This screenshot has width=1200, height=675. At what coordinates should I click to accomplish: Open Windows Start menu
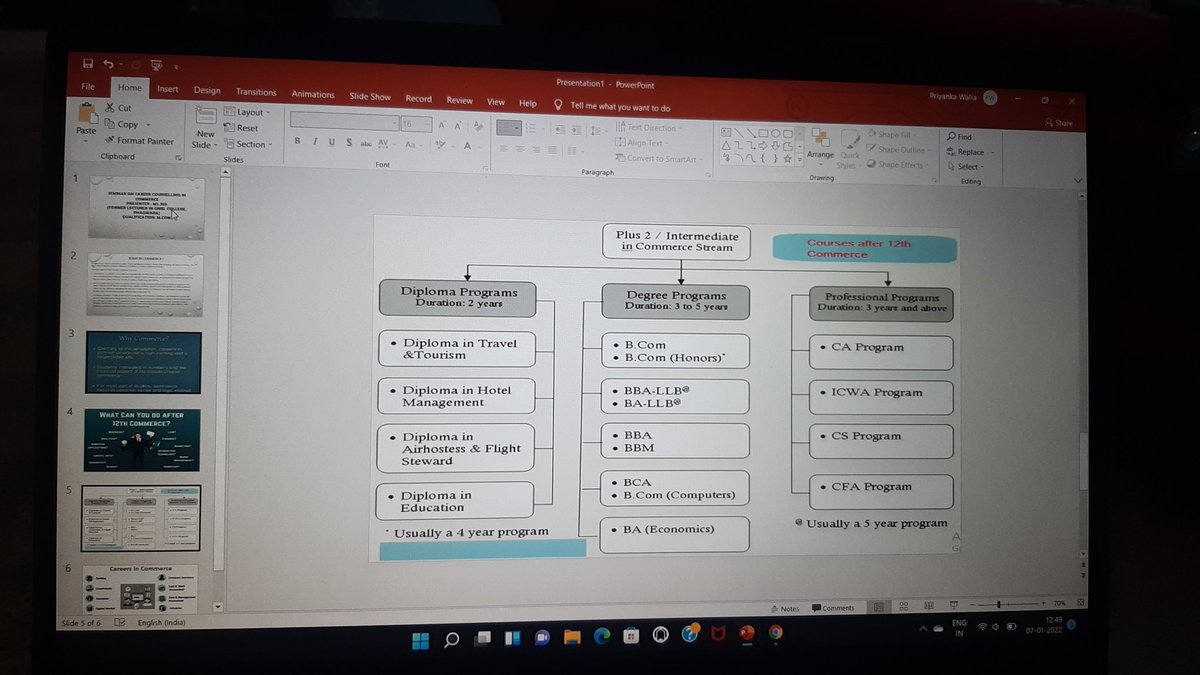(420, 639)
